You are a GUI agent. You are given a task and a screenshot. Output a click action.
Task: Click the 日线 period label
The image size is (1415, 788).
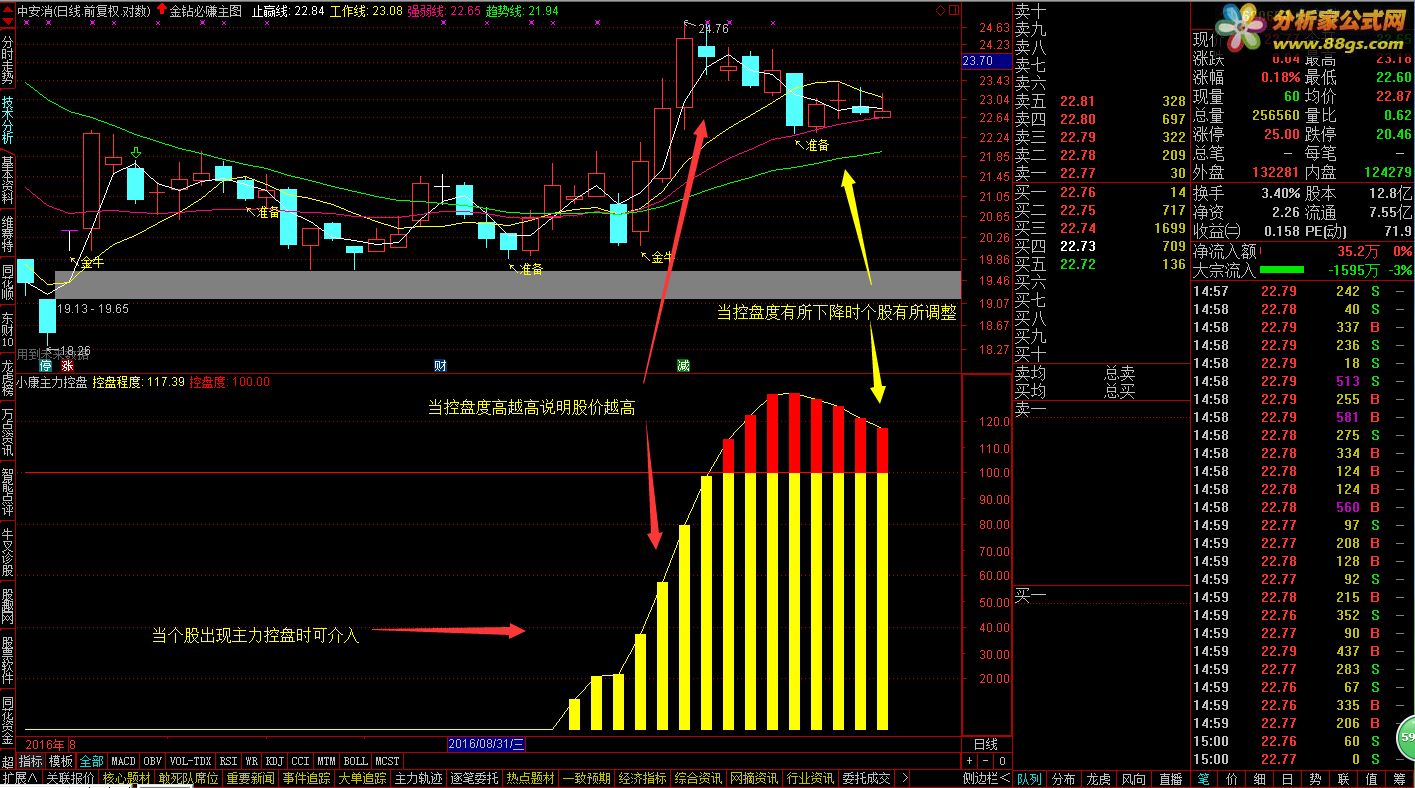click(x=986, y=744)
